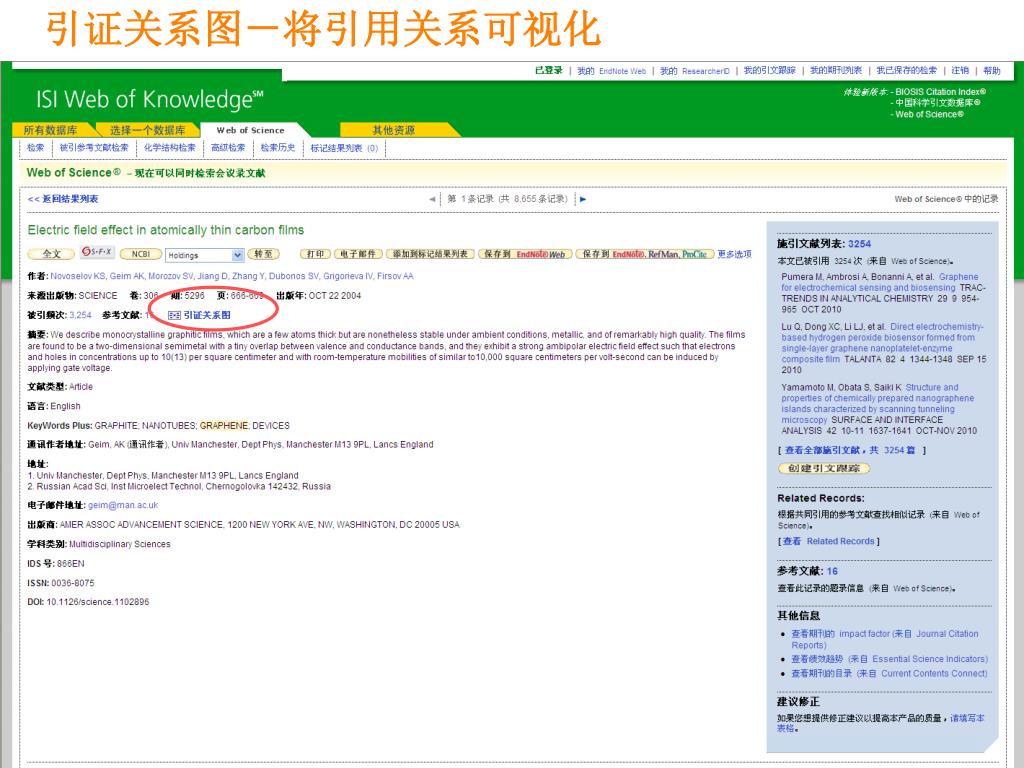Image resolution: width=1024 pixels, height=768 pixels.
Task: Open the Pumera citing article on graphene biosensing
Action: pyautogui.click(x=880, y=282)
